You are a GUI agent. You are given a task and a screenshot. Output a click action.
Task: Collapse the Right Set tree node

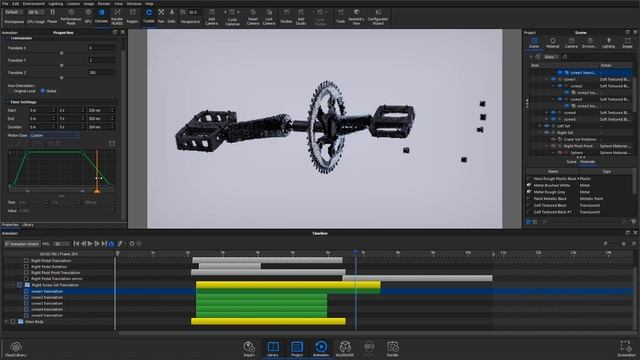[540, 133]
